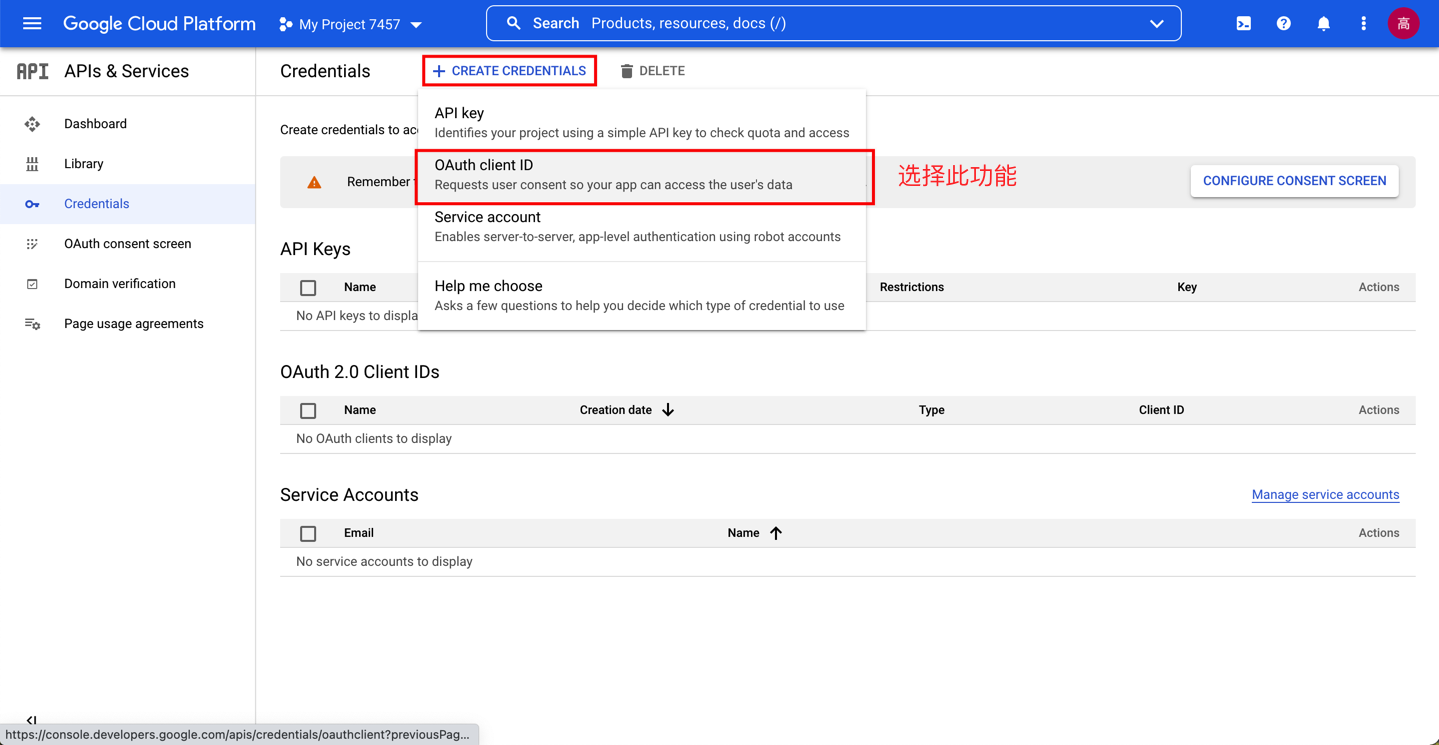Image resolution: width=1439 pixels, height=745 pixels.
Task: Click the Type column header
Action: 932,410
